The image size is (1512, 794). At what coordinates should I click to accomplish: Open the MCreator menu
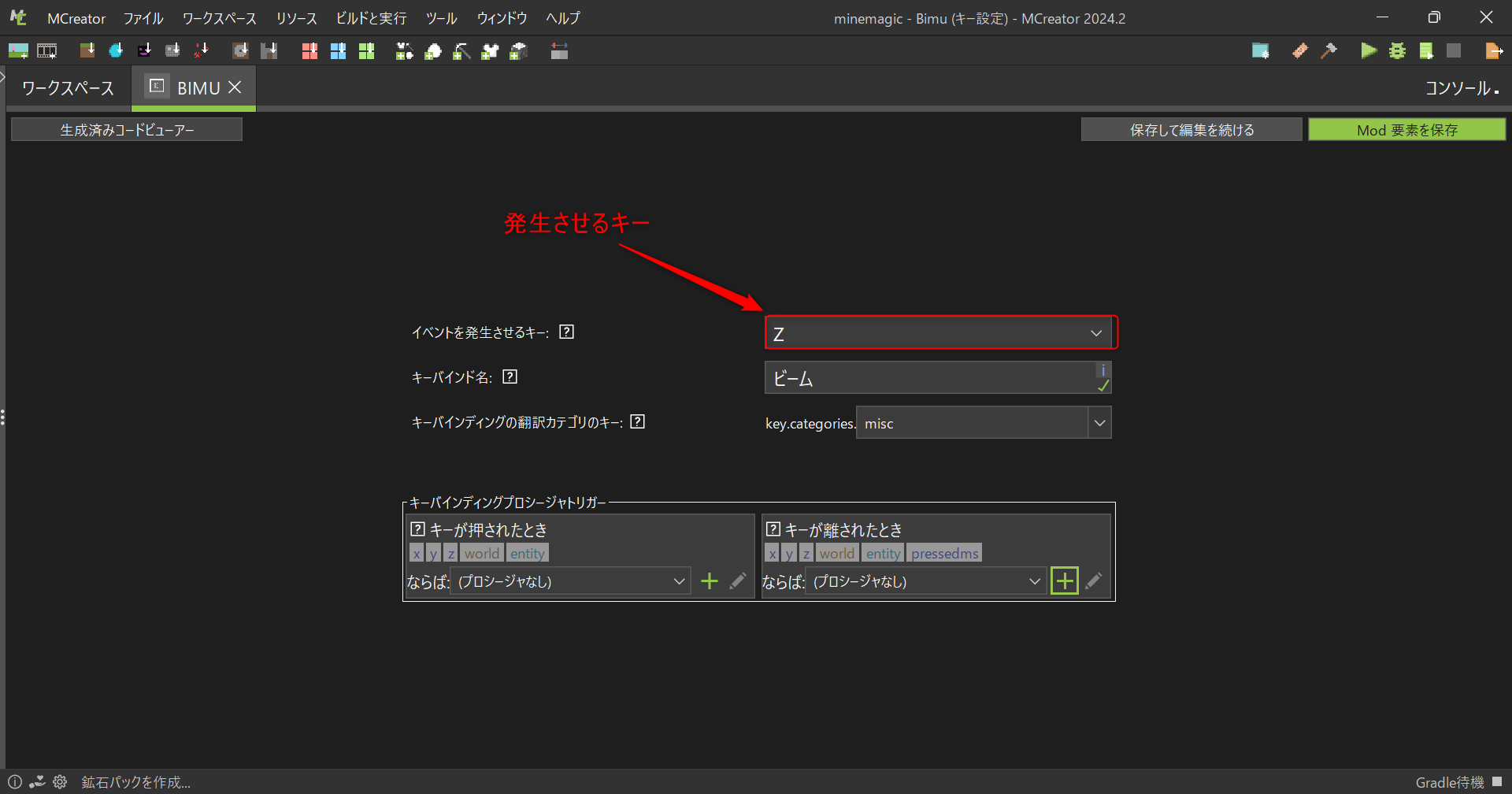[76, 18]
